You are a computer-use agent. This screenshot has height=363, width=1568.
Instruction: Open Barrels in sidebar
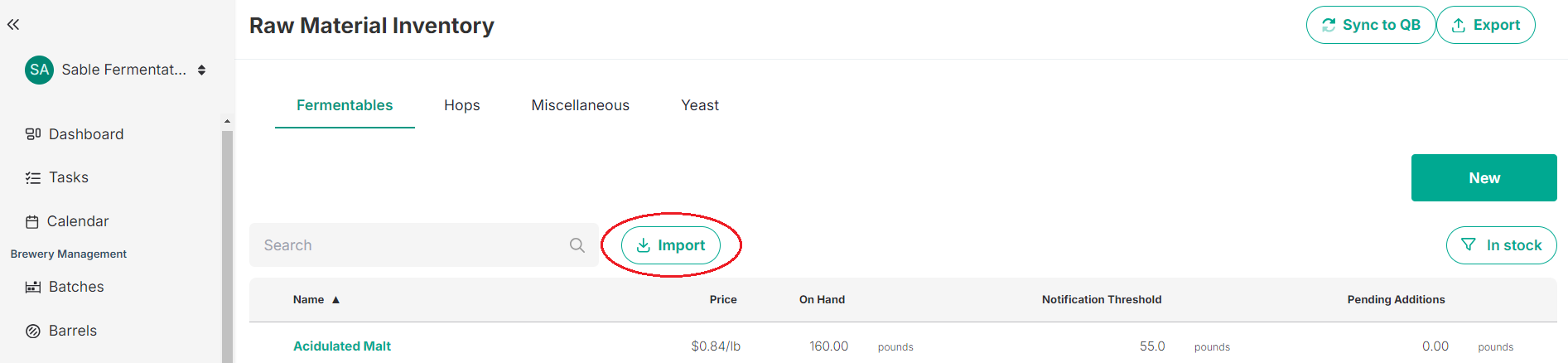tap(72, 331)
